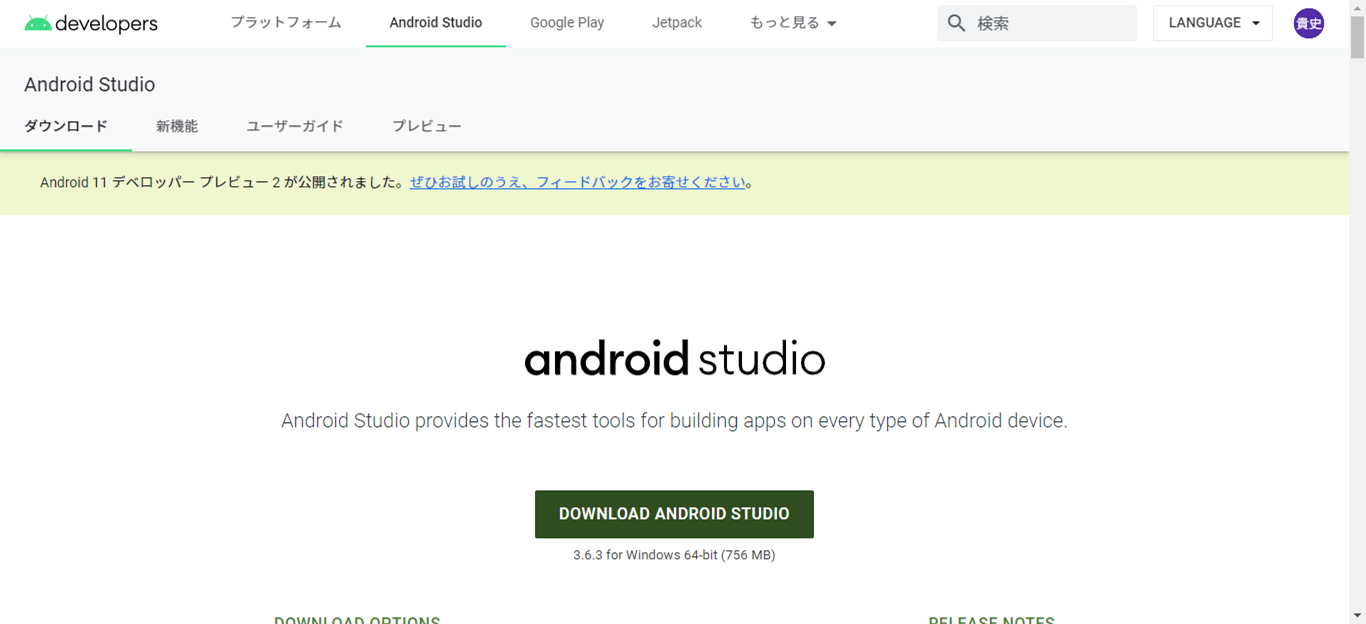Viewport: 1366px width, 624px height.
Task: Open the プラットフォーム menu item
Action: [286, 23]
